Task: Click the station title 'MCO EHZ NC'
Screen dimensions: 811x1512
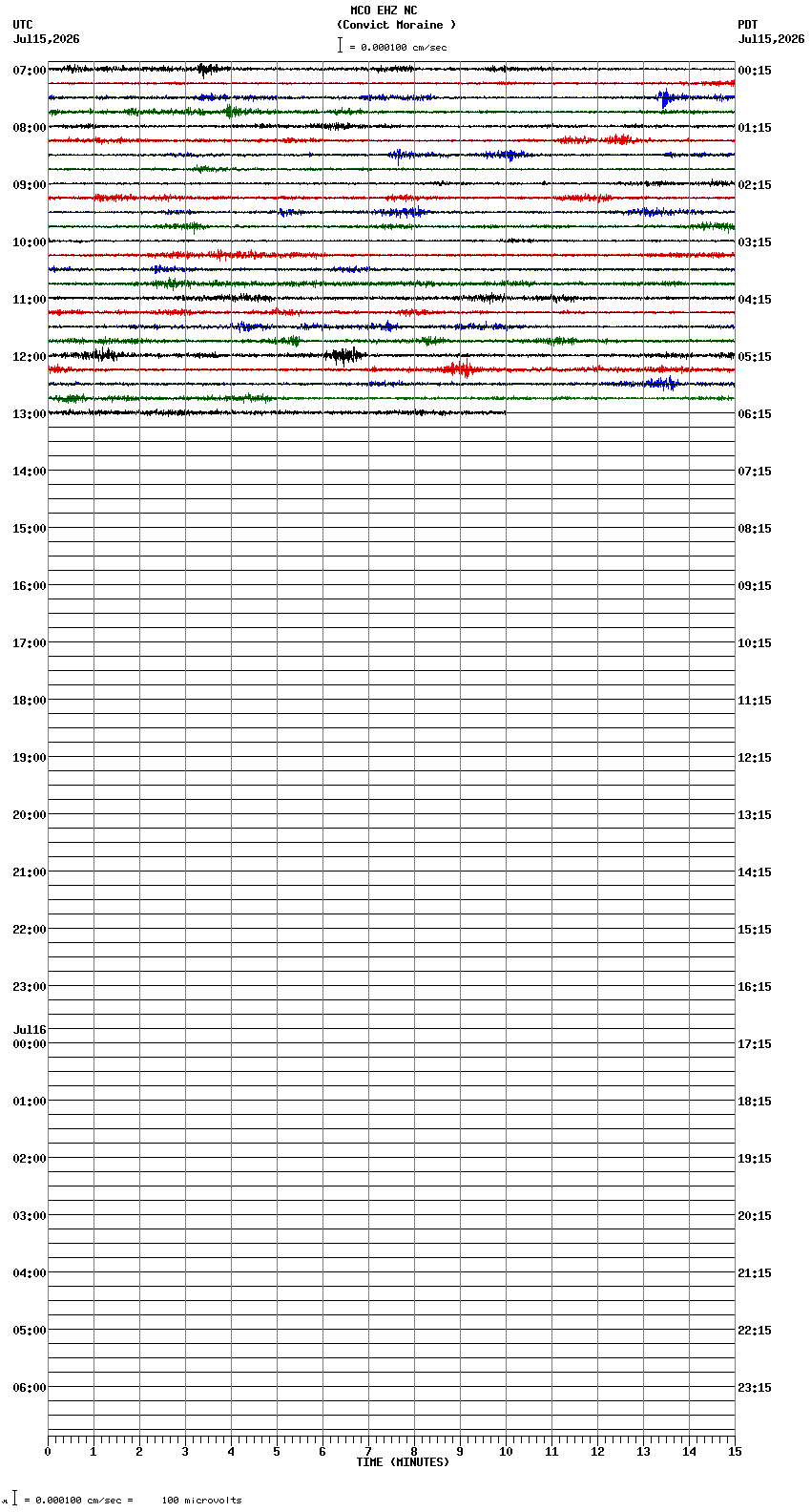Action: coord(384,10)
